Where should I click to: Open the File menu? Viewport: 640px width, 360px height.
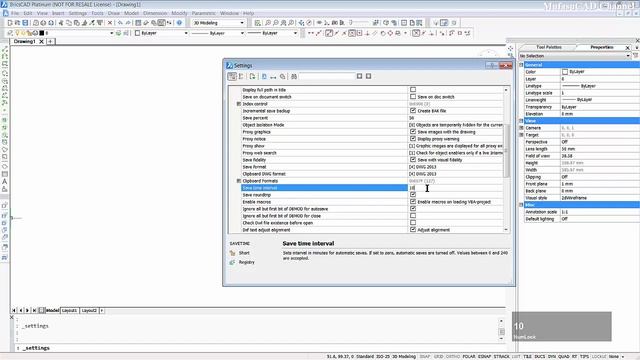click(15, 13)
